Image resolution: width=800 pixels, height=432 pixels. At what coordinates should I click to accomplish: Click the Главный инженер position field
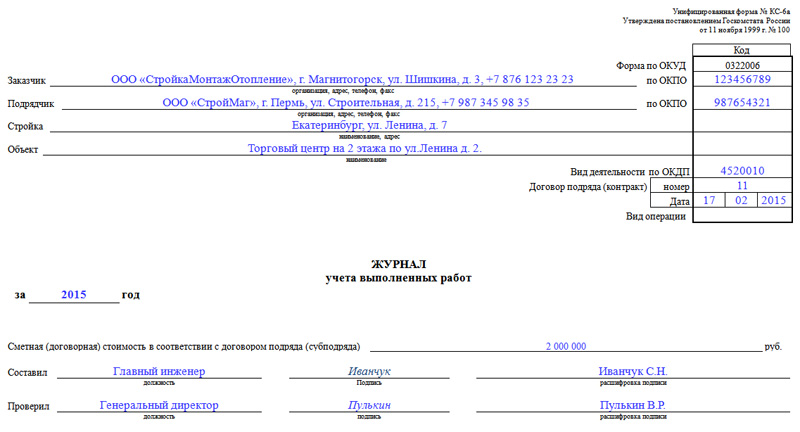(x=159, y=372)
